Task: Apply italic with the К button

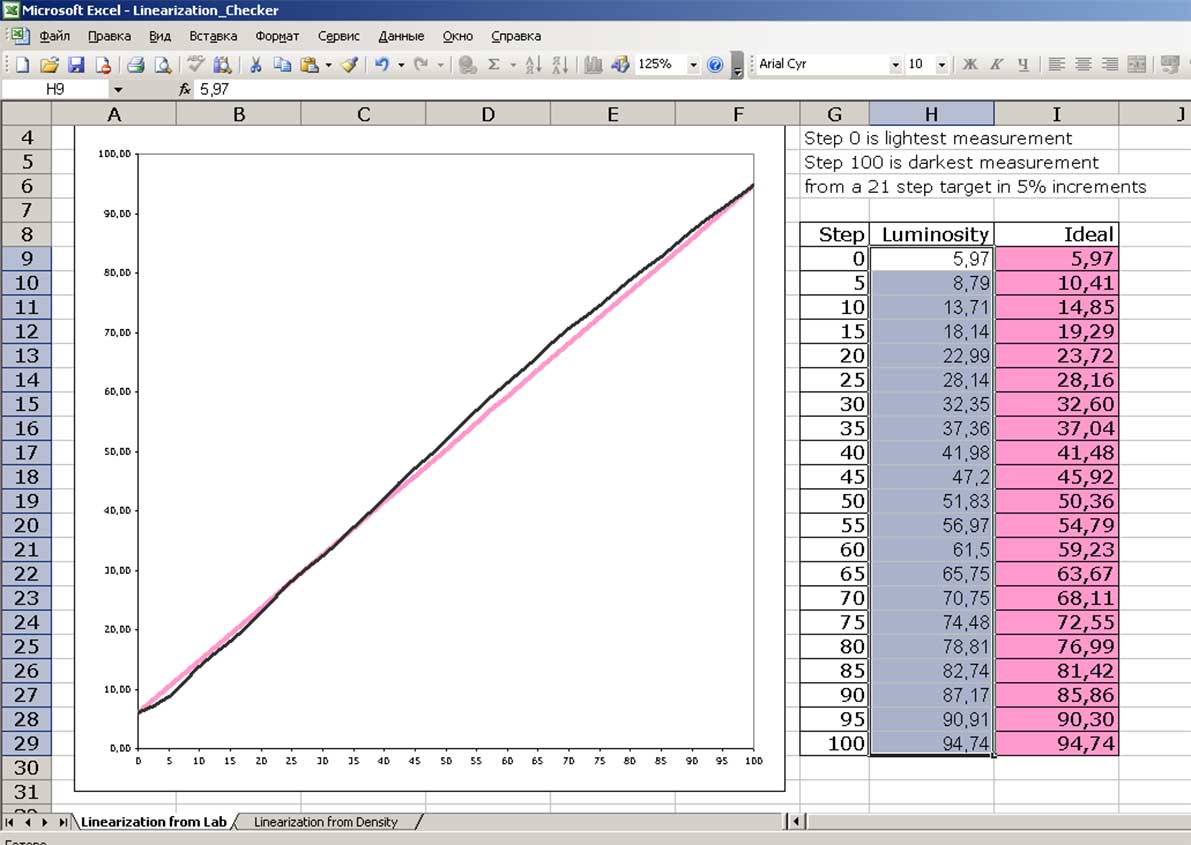Action: (997, 65)
